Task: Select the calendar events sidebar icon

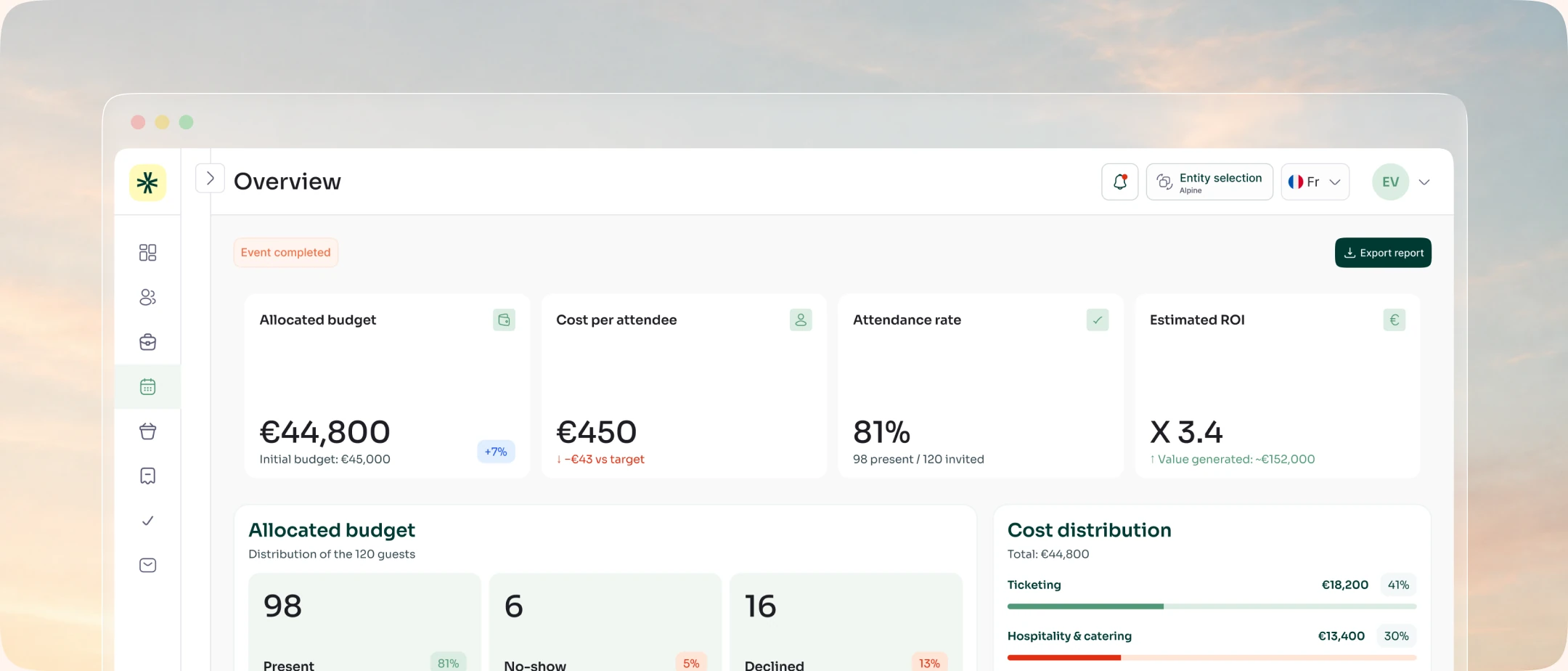Action: point(147,386)
